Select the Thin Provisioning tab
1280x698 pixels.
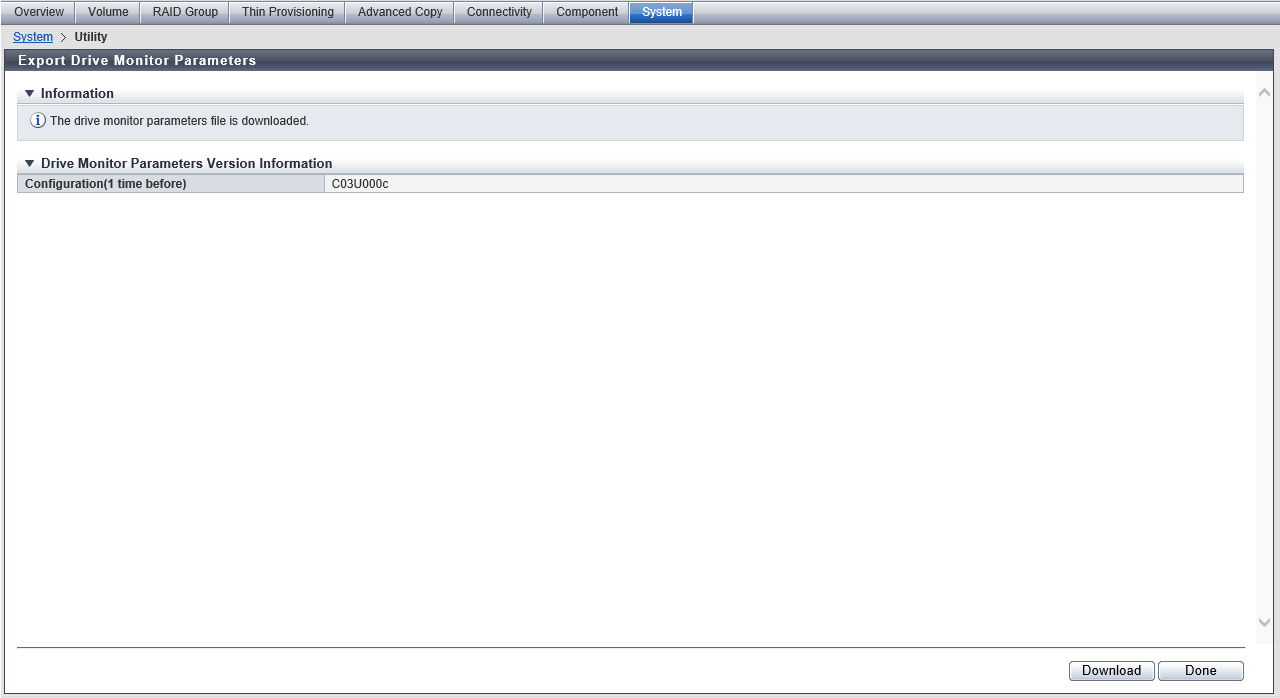click(x=287, y=12)
